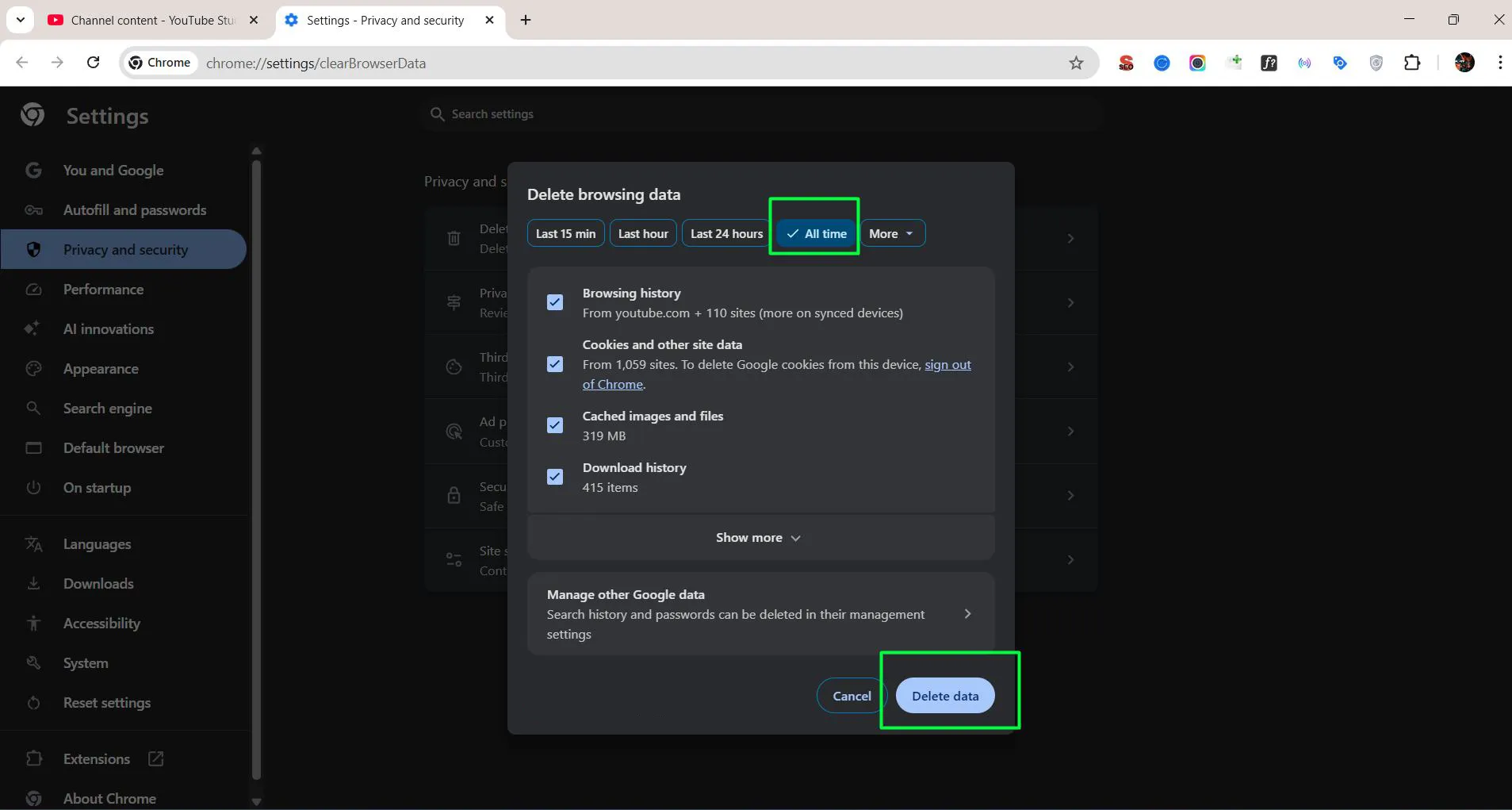
Task: Open the Extensions puzzle-piece menu
Action: pyautogui.click(x=1413, y=63)
